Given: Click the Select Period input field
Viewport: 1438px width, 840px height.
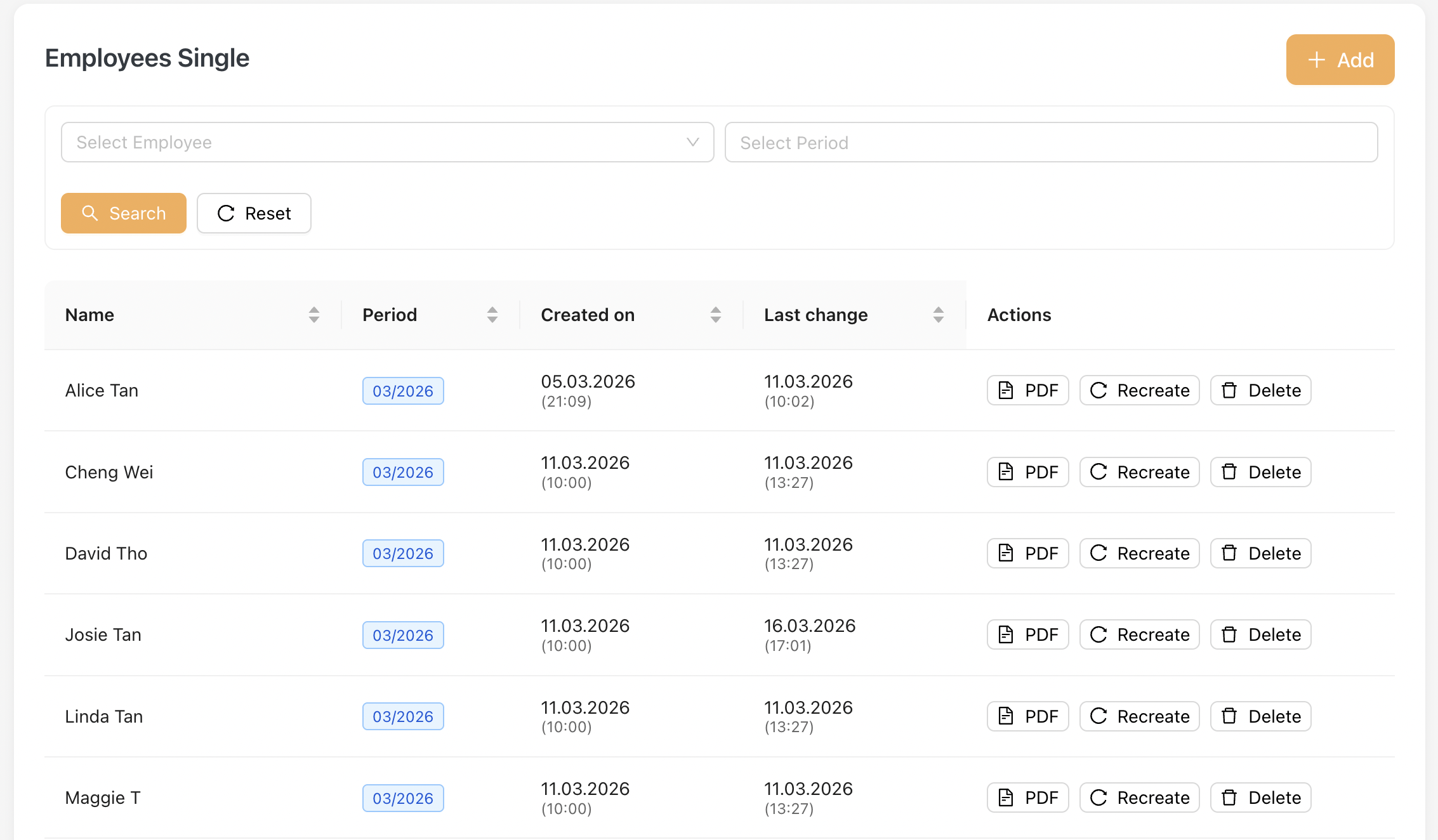Looking at the screenshot, I should (1050, 142).
